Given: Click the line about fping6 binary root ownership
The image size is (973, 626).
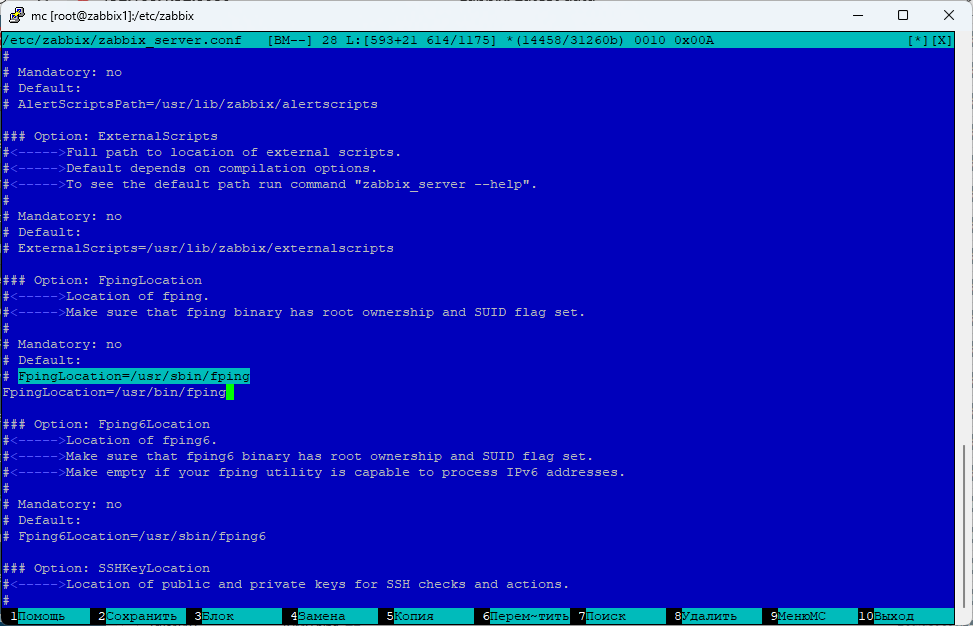Looking at the screenshot, I should (298, 456).
